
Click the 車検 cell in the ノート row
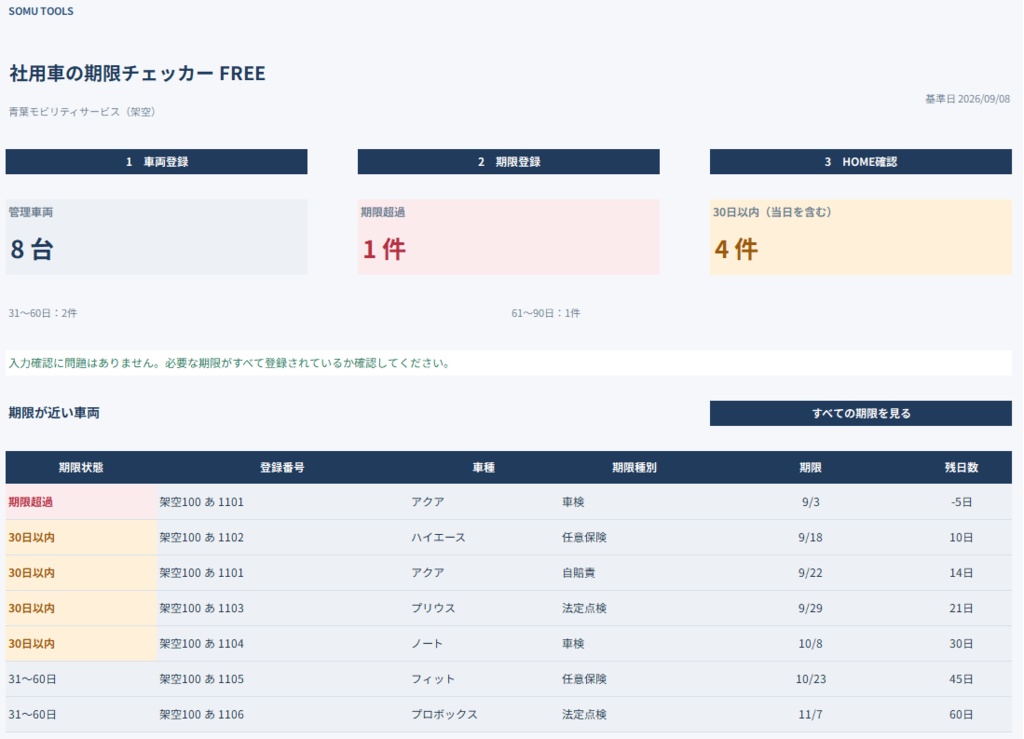(x=573, y=643)
